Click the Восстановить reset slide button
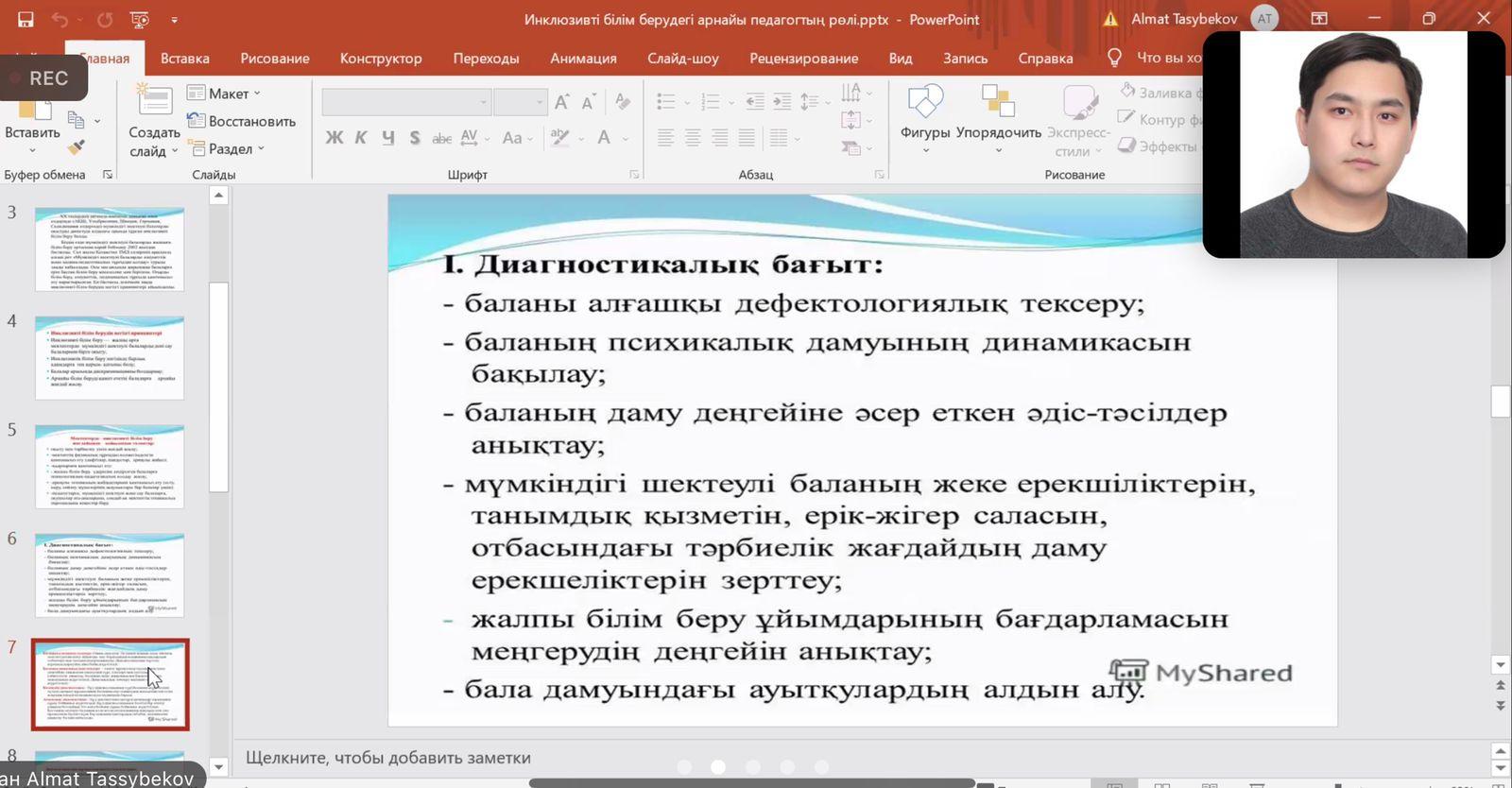The width and height of the screenshot is (1512, 788). point(242,121)
